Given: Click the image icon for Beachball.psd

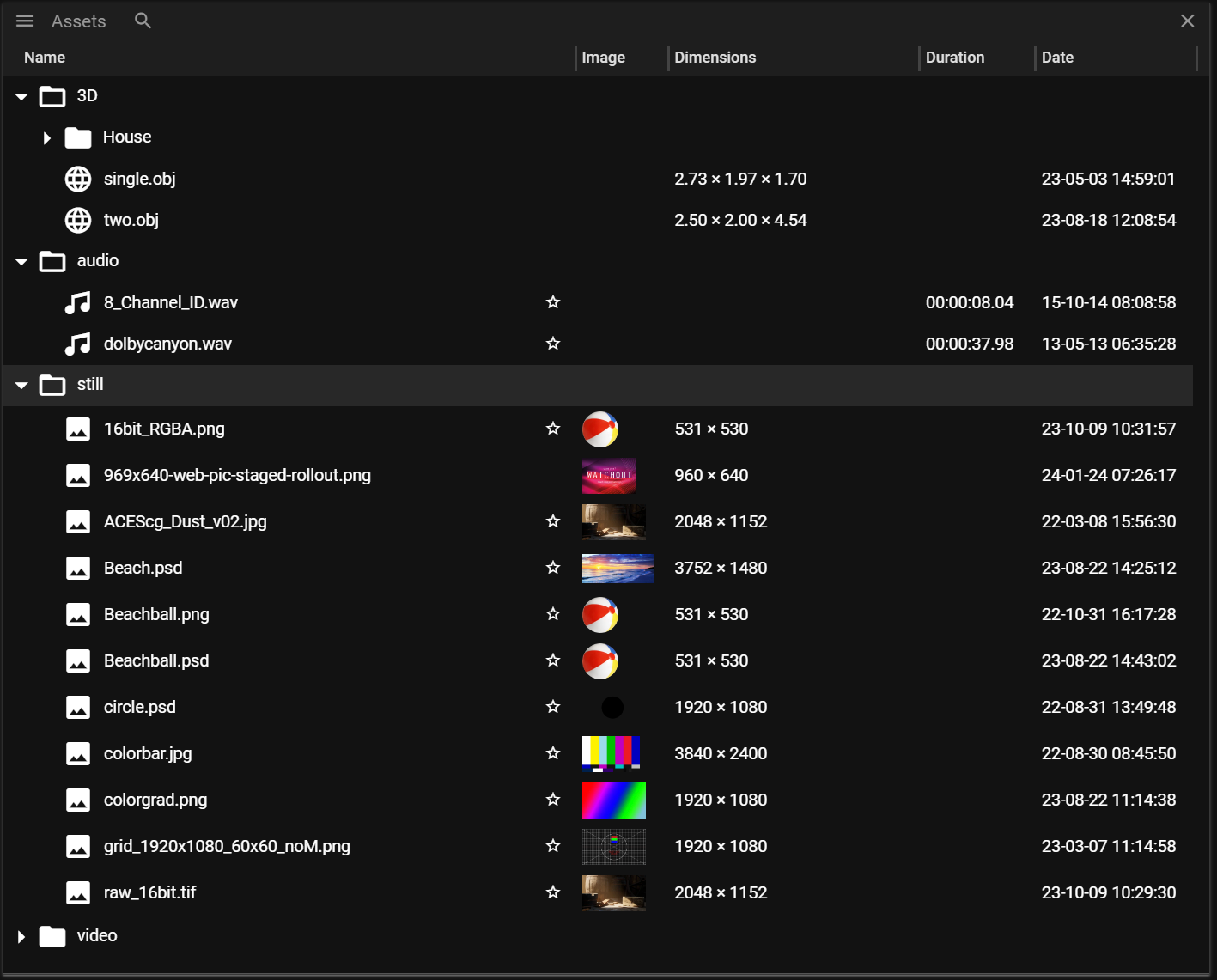Looking at the screenshot, I should [x=78, y=660].
